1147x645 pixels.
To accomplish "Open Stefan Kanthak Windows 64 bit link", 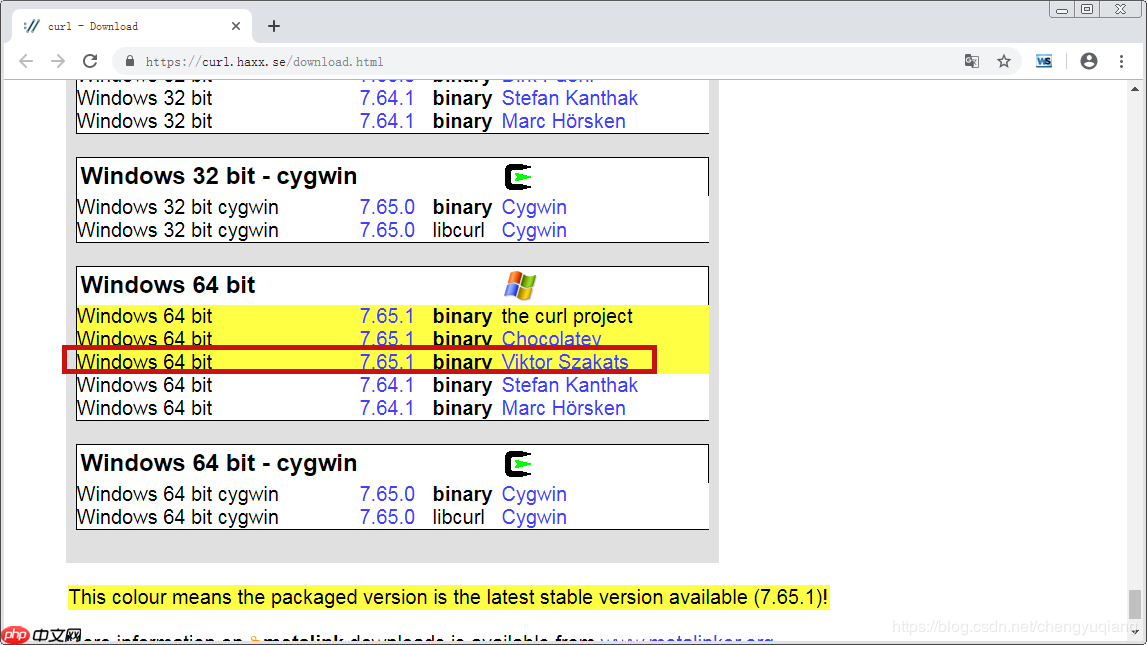I will (x=570, y=385).
